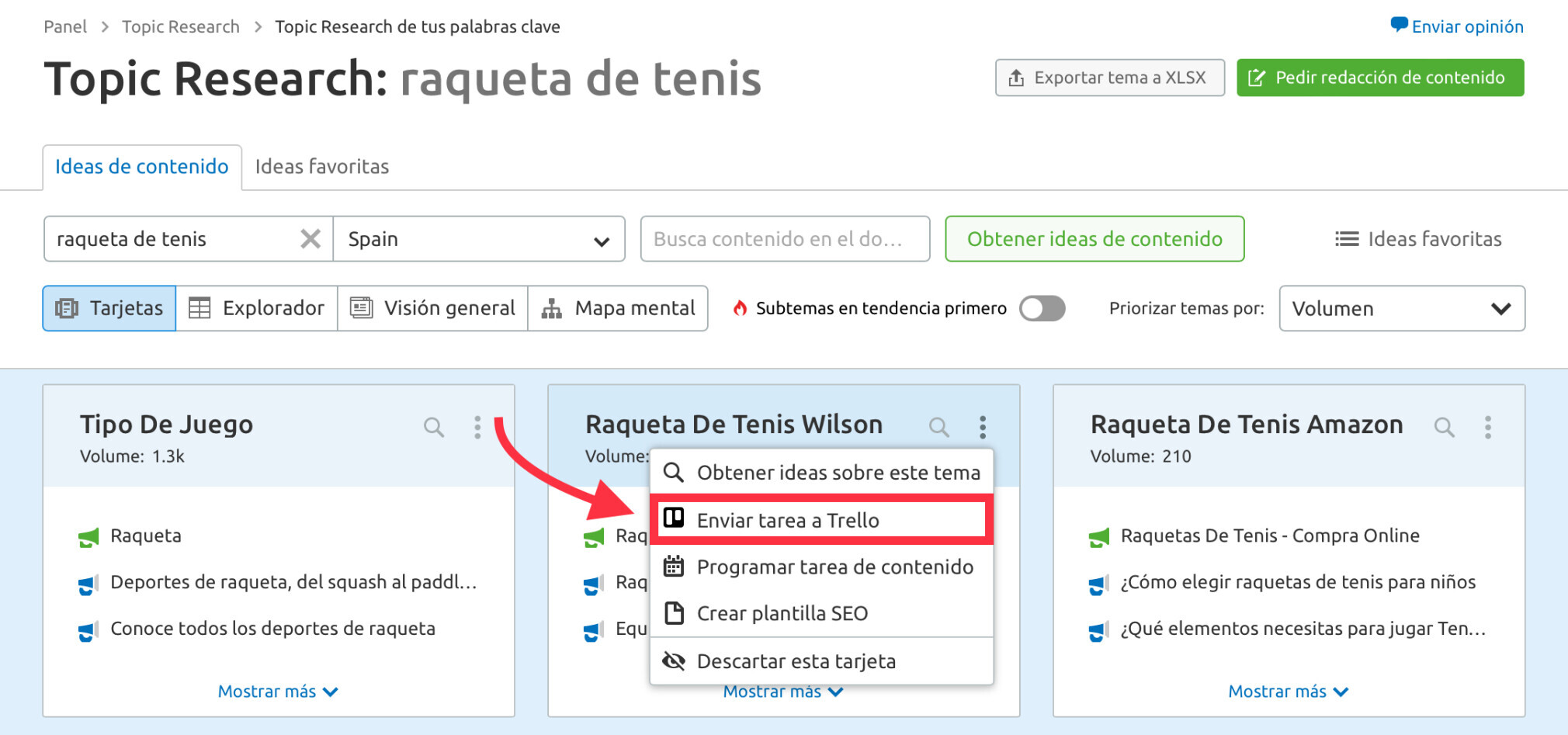Open headline ¿Qué elementos necesitas para jugar Ten...

click(x=1303, y=629)
